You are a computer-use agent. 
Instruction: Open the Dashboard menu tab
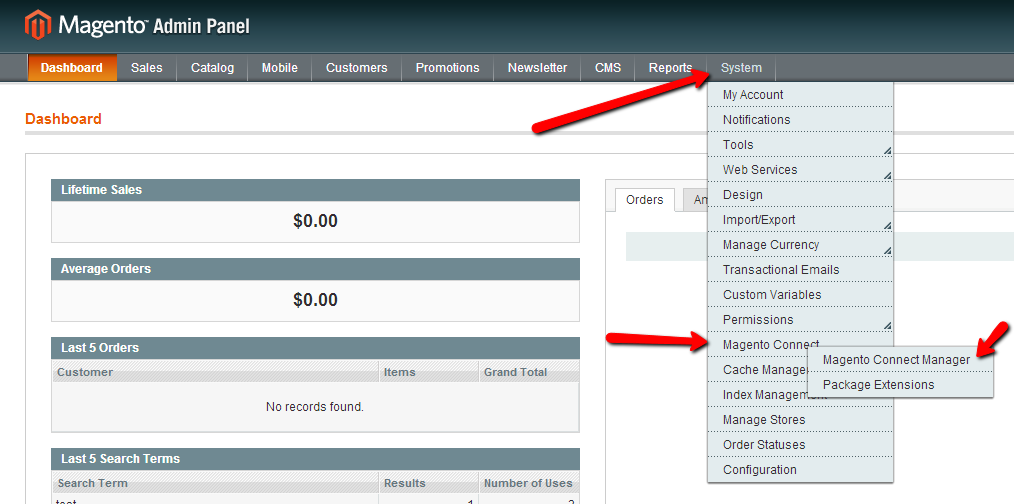tap(72, 68)
